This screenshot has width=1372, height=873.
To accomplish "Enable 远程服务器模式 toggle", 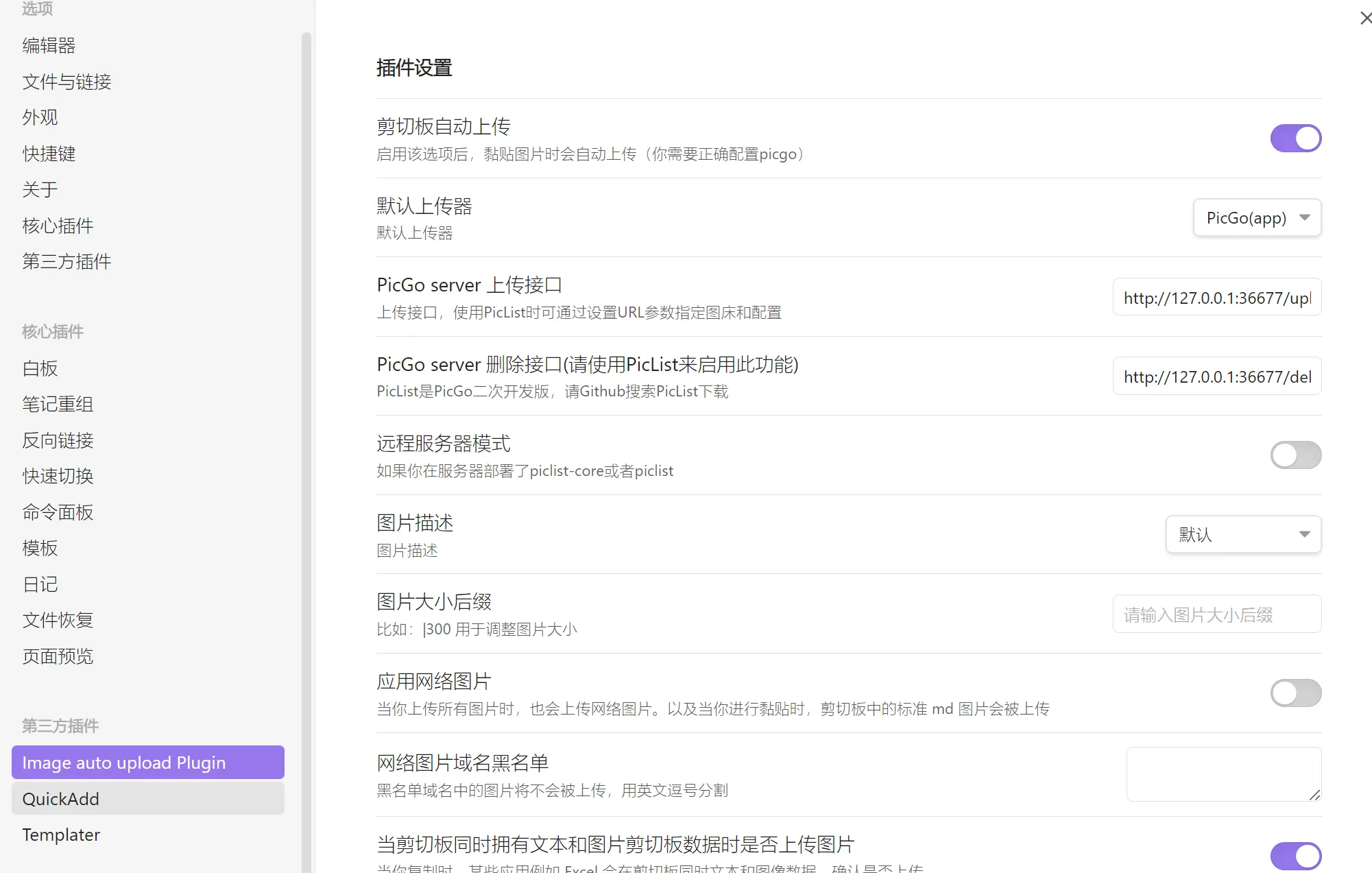I will (1295, 455).
